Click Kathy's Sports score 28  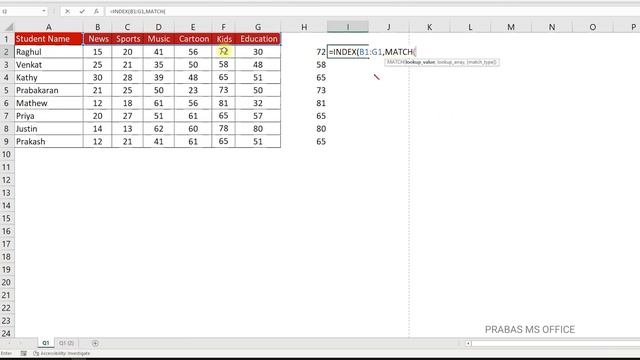point(128,78)
